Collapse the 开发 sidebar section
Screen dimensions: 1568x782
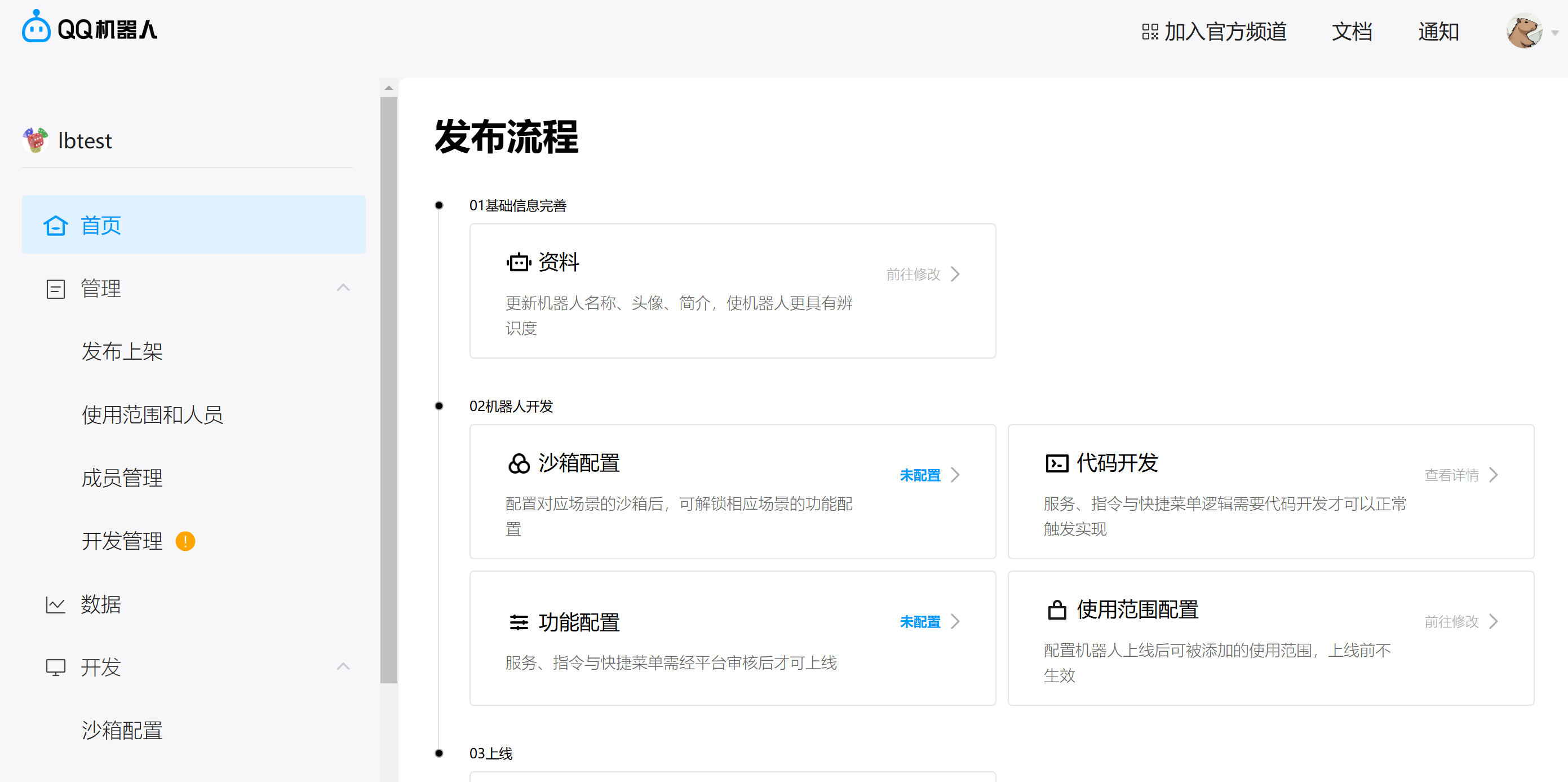pyautogui.click(x=343, y=667)
